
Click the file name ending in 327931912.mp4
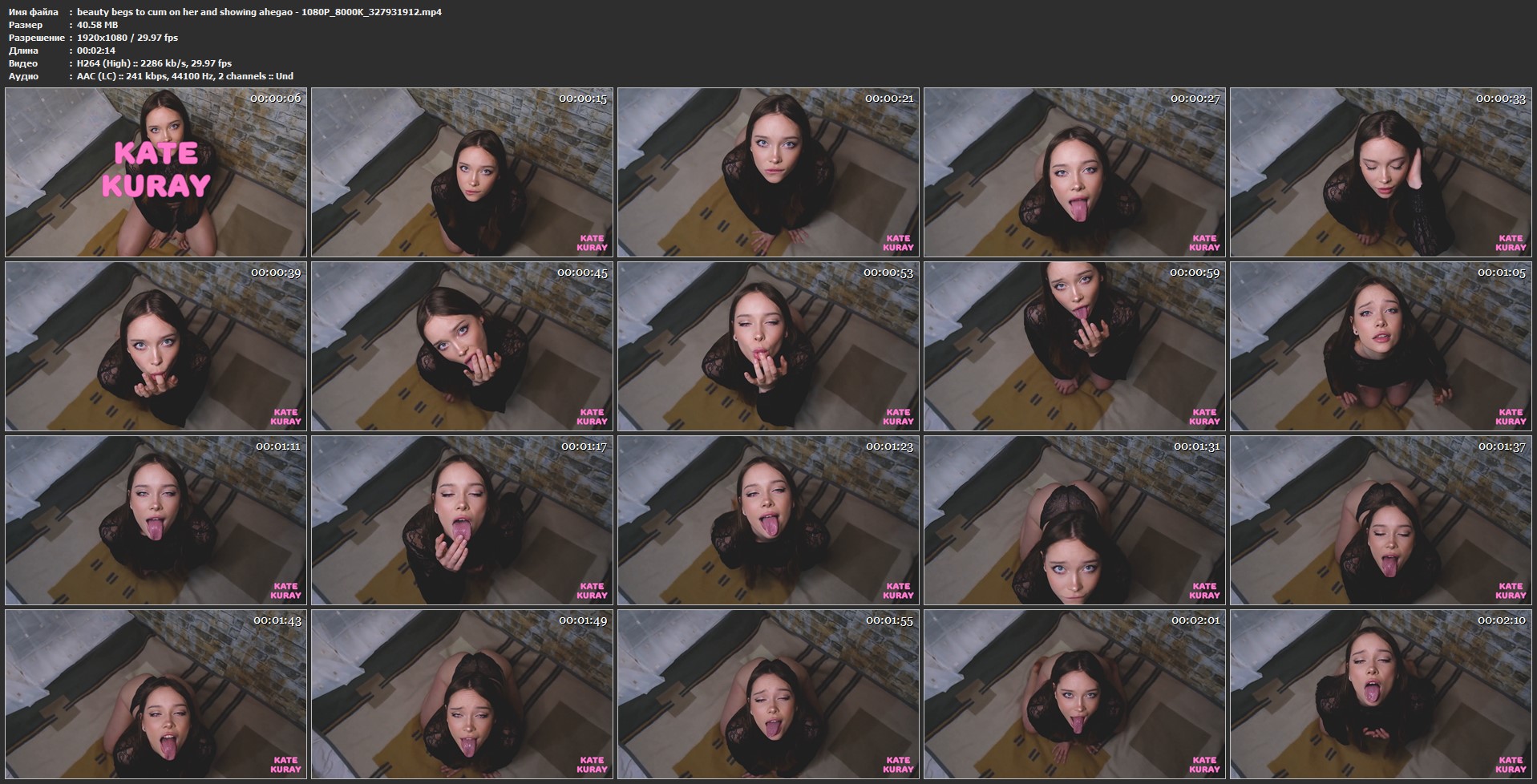pyautogui.click(x=259, y=12)
